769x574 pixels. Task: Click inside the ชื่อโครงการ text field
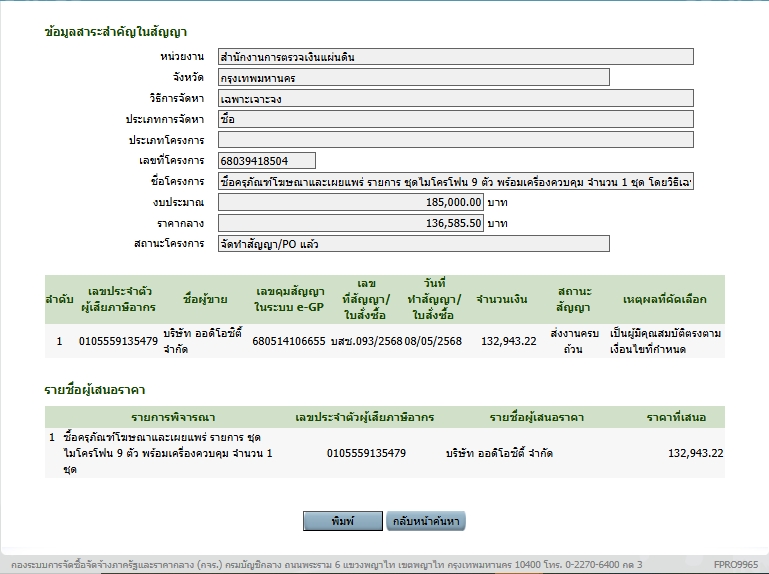(x=455, y=182)
